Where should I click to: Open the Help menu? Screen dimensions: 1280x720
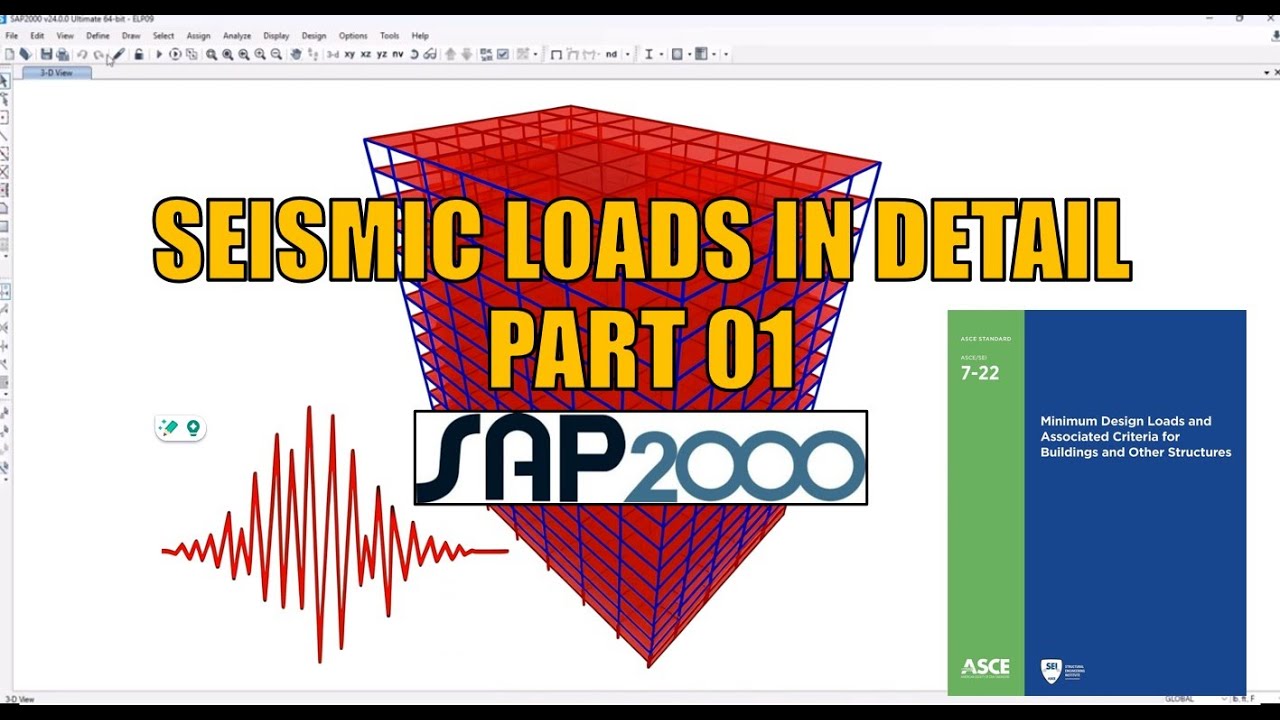[420, 36]
